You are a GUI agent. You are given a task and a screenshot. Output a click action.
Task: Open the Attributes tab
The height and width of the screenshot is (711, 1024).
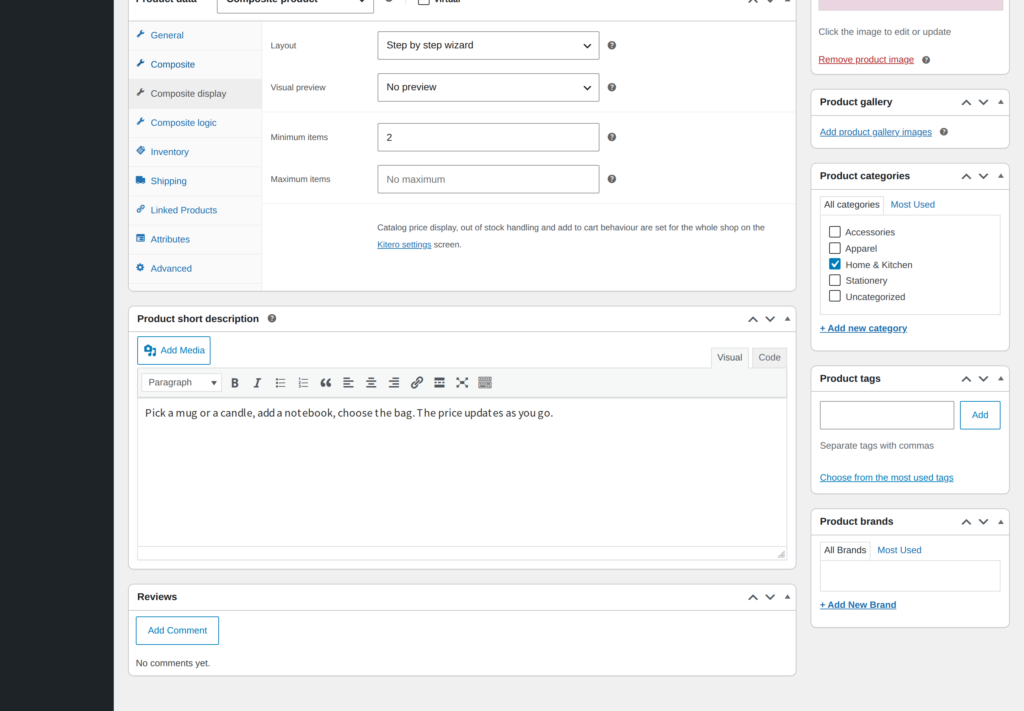[195, 240]
